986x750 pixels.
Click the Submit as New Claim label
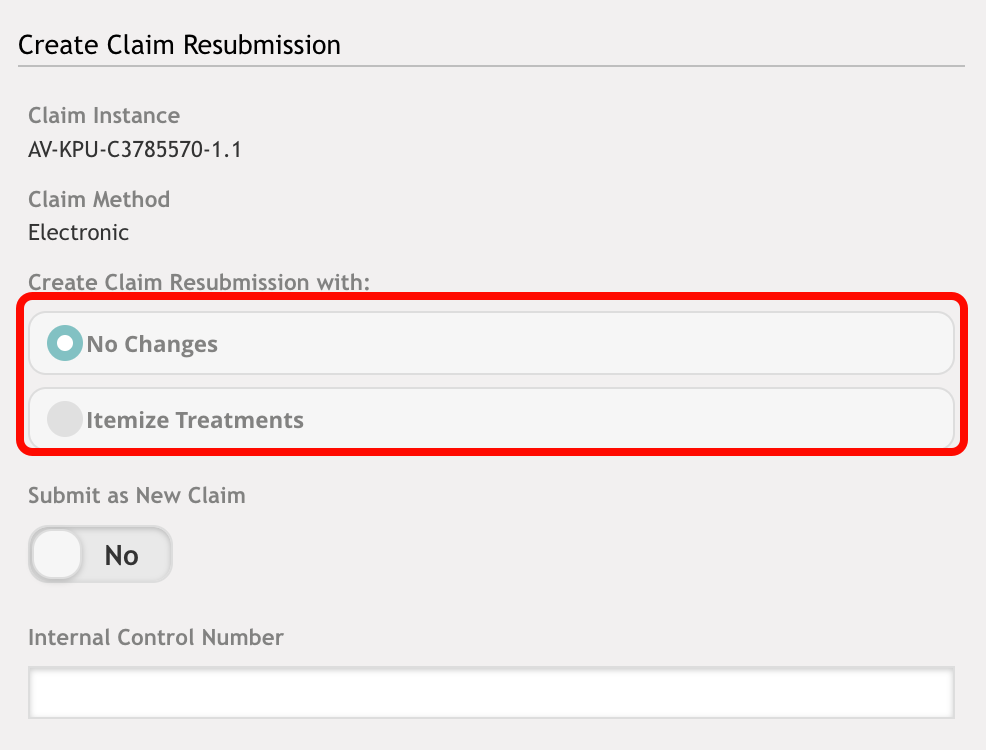(137, 495)
